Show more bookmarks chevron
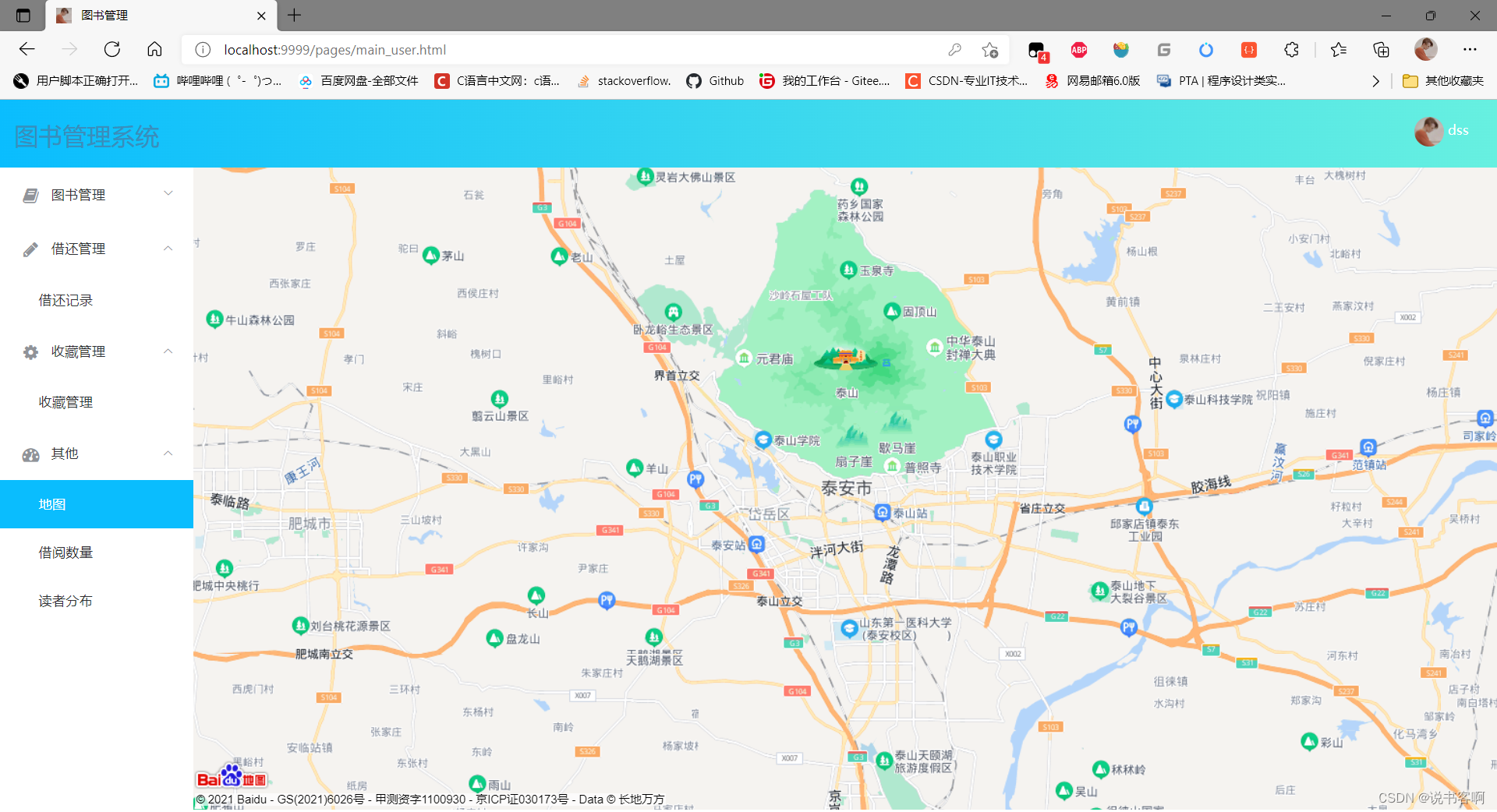1497x812 pixels. 1375,81
